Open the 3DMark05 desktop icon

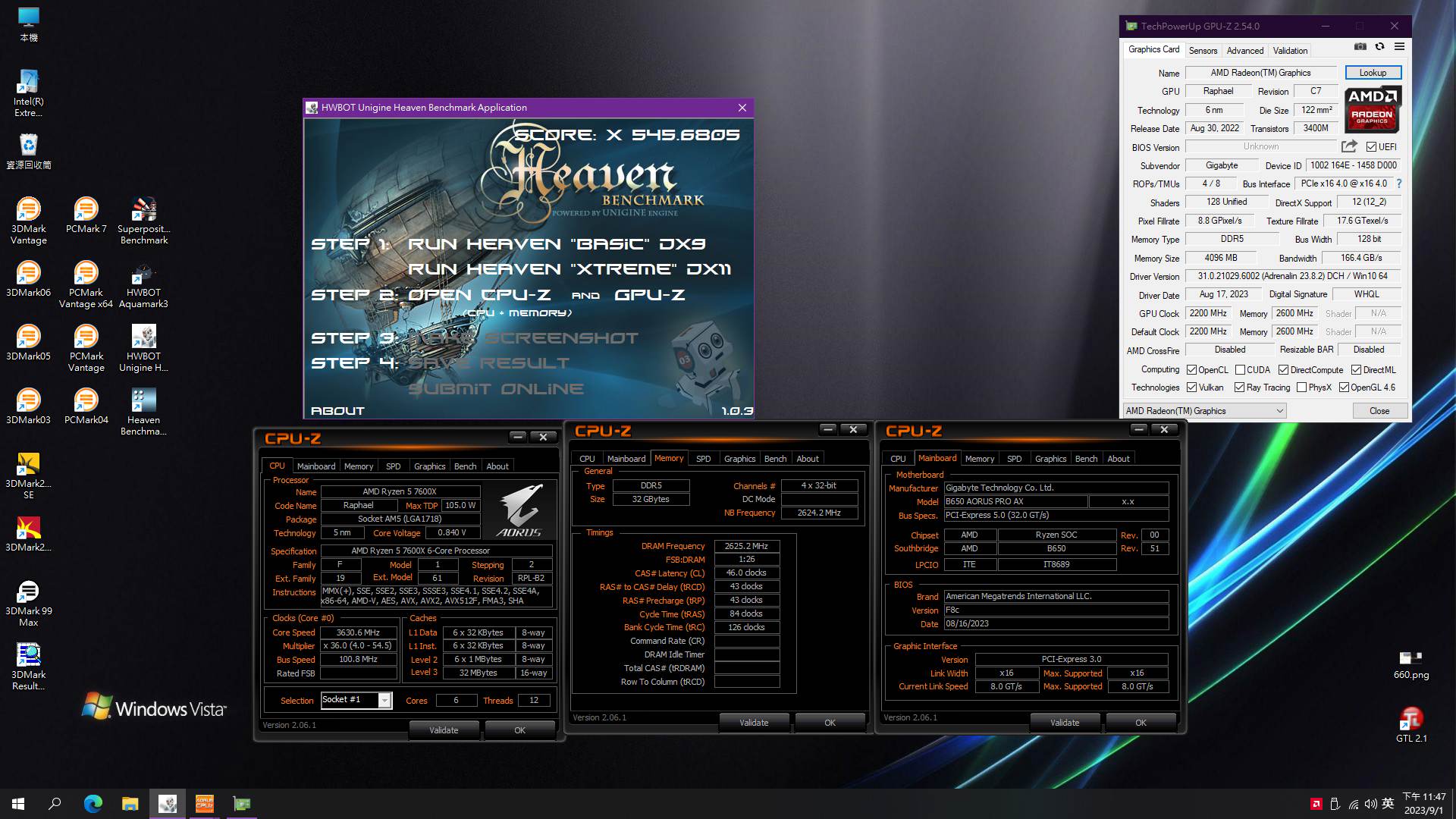pyautogui.click(x=29, y=342)
